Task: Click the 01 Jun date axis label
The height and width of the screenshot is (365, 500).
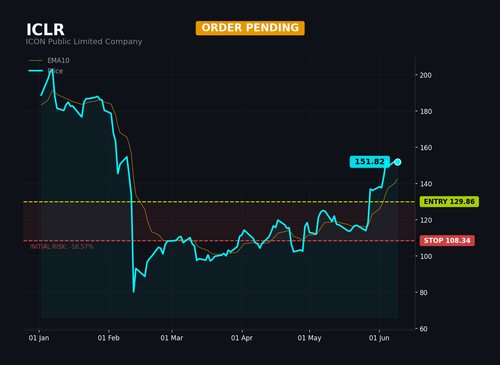Action: (x=379, y=338)
